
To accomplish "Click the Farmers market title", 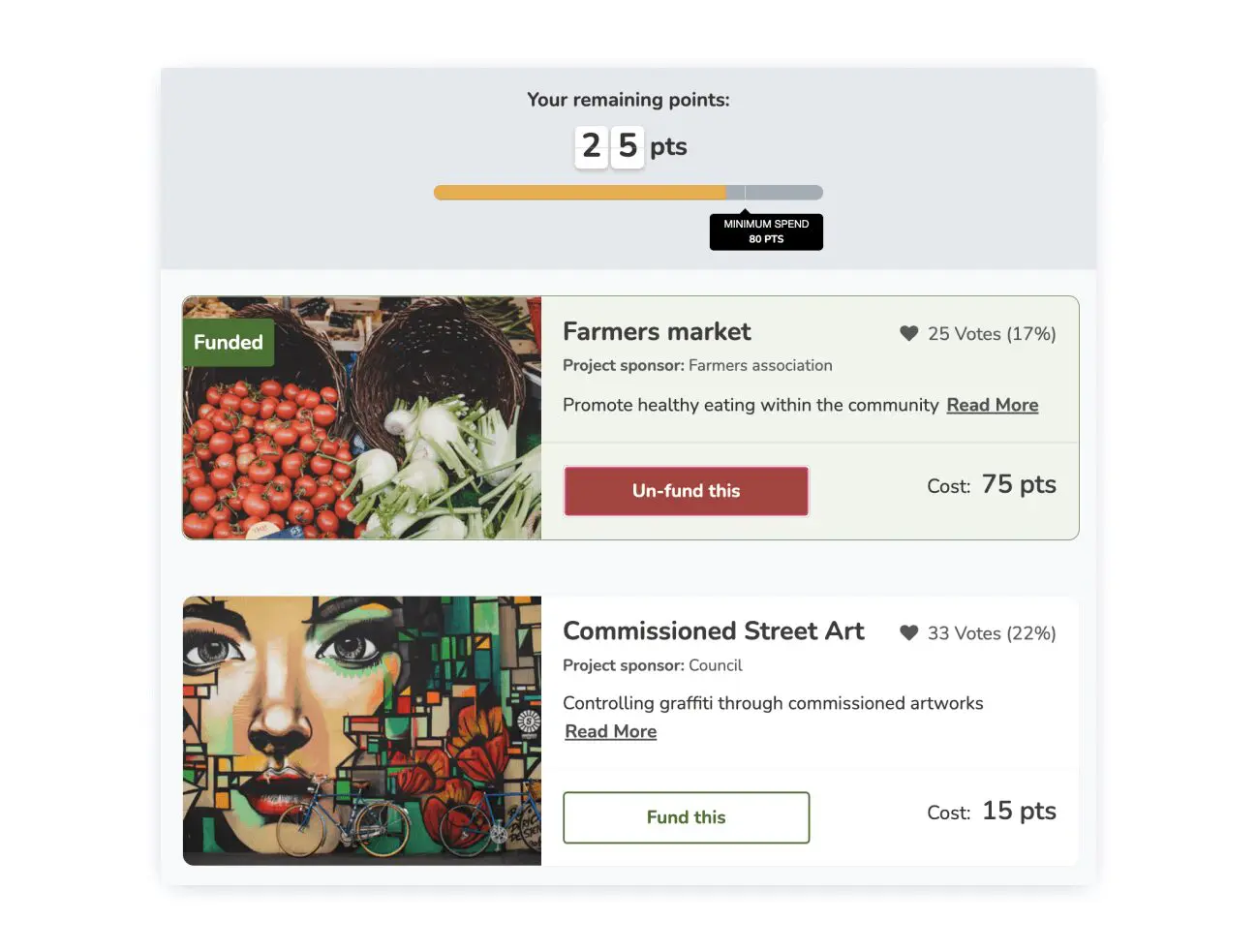I will pyautogui.click(x=657, y=331).
